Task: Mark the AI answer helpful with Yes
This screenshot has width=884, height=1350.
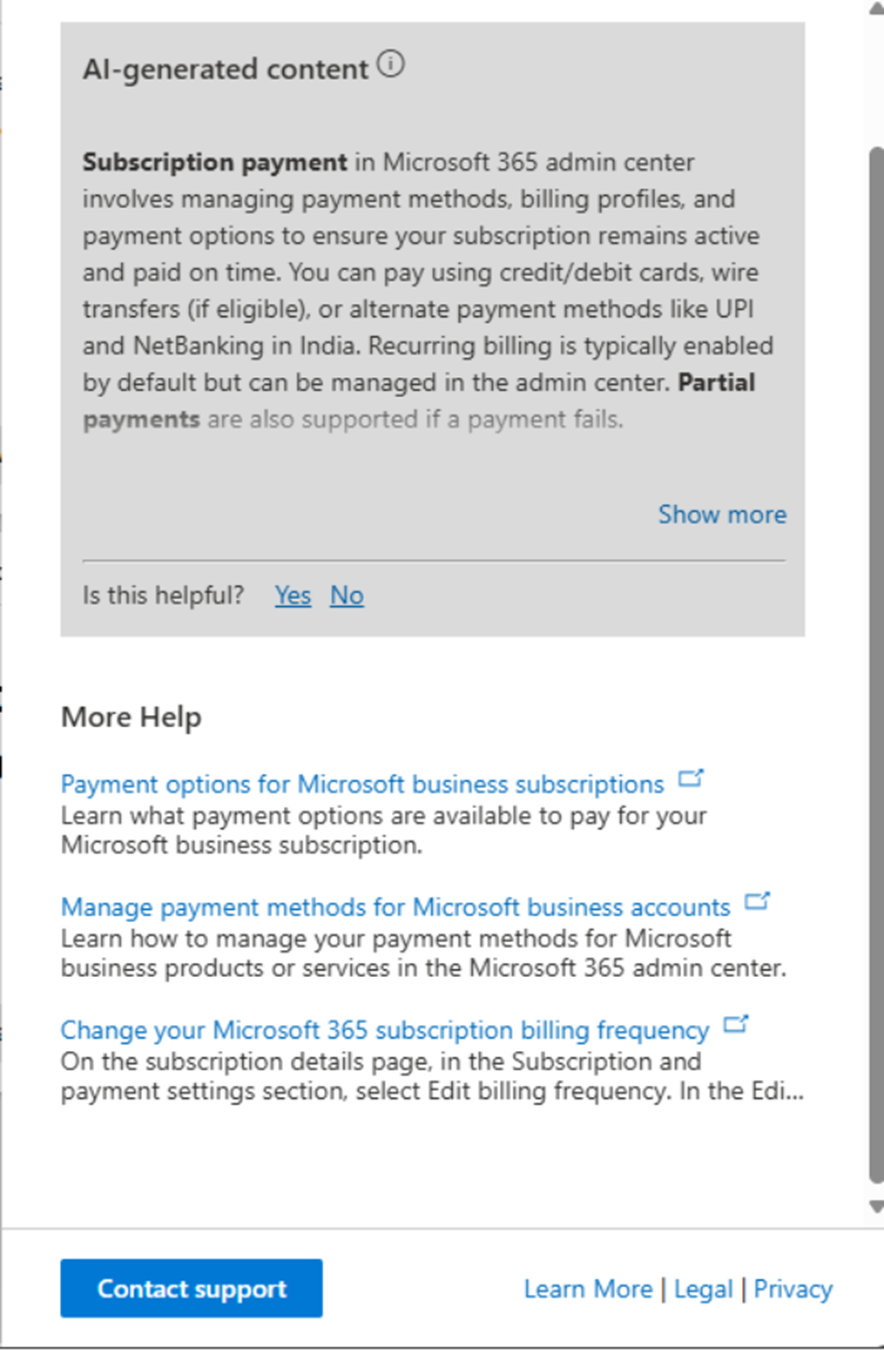Action: [292, 595]
